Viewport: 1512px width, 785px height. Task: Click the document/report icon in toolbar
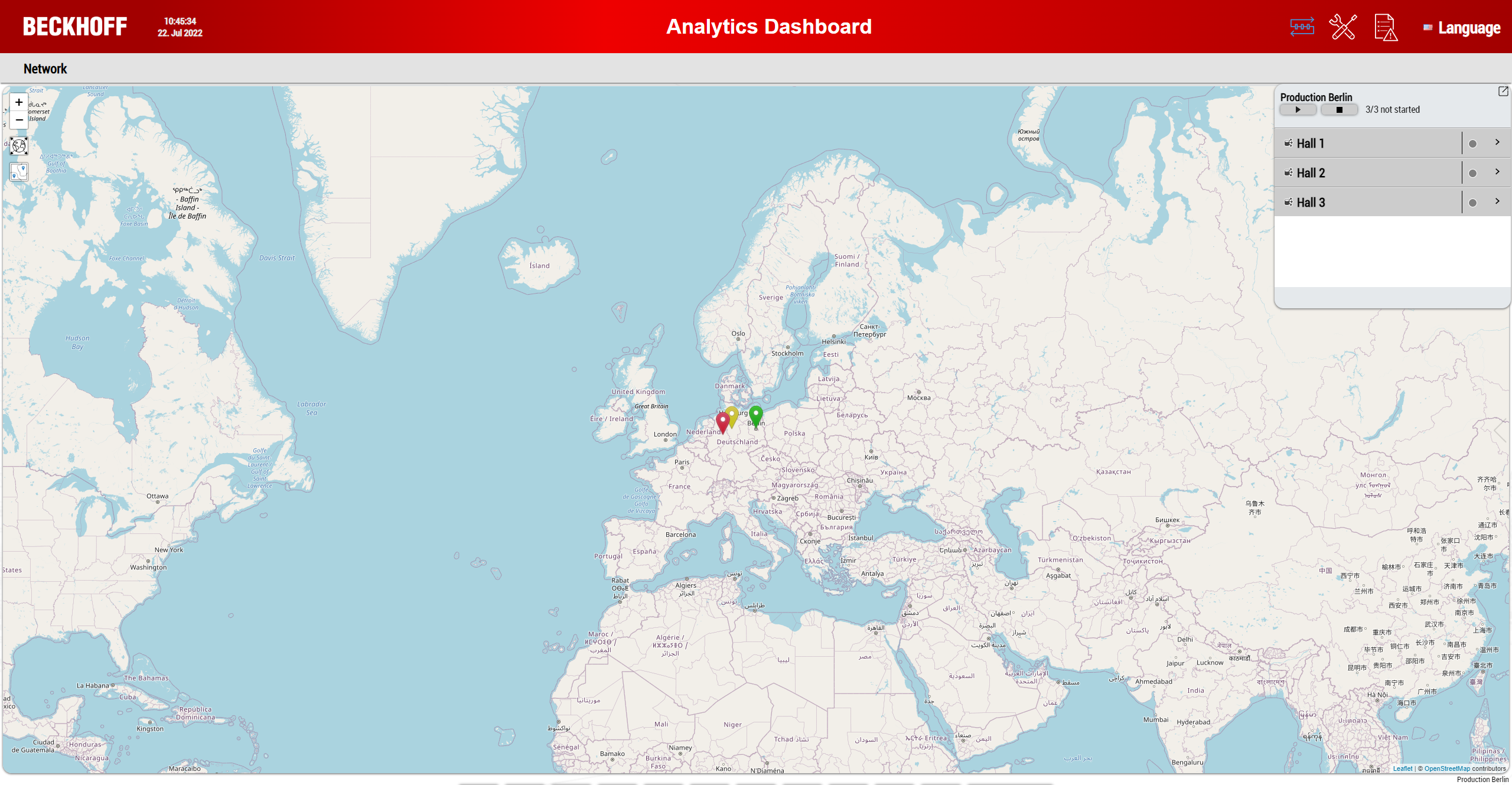pos(1384,27)
